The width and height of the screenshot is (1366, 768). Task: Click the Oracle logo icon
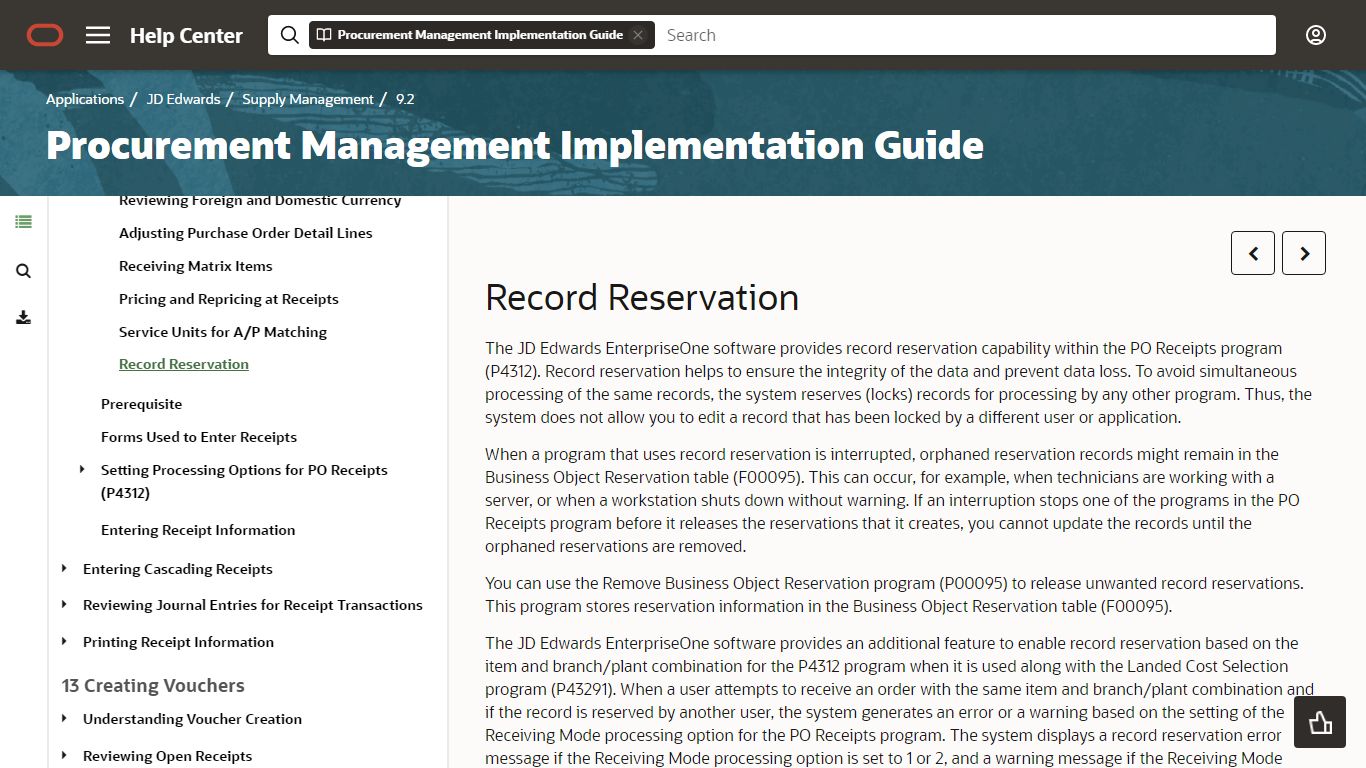pos(45,35)
